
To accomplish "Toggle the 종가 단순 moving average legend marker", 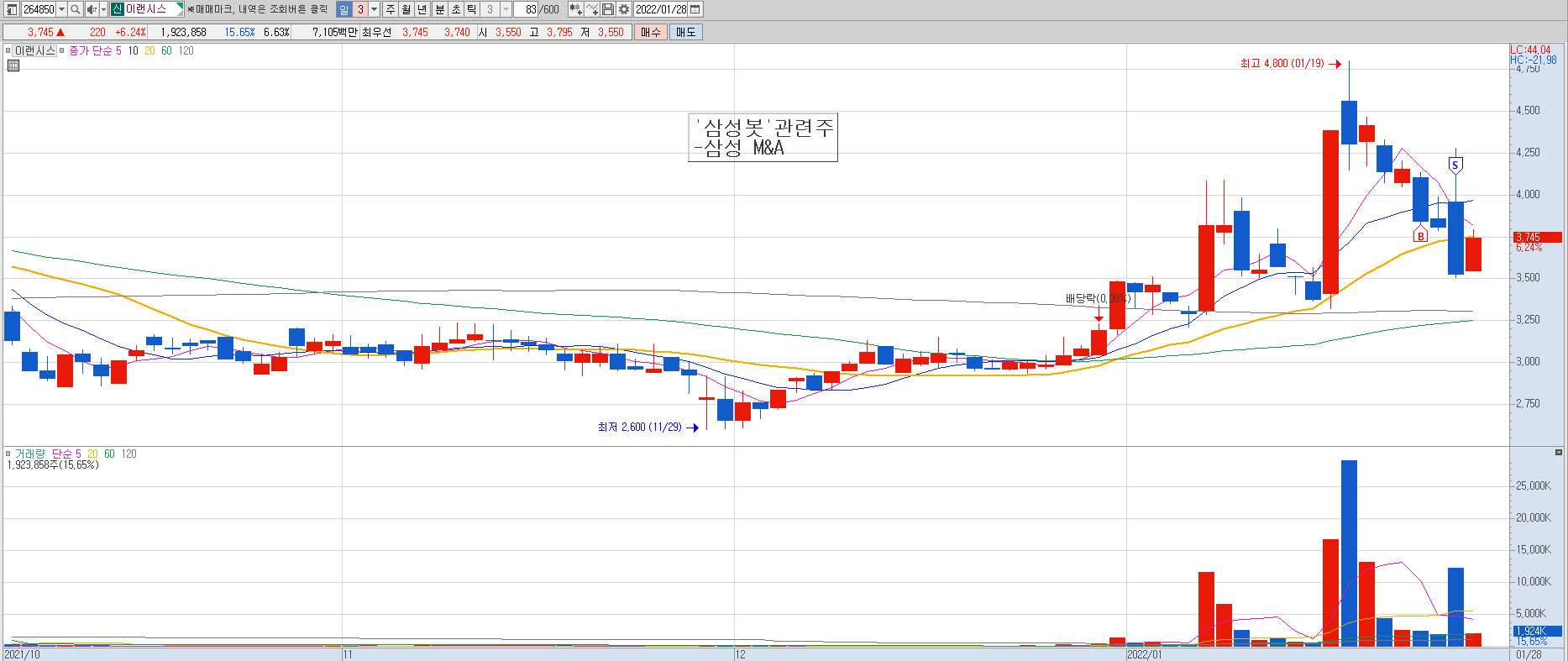I will 61,50.
